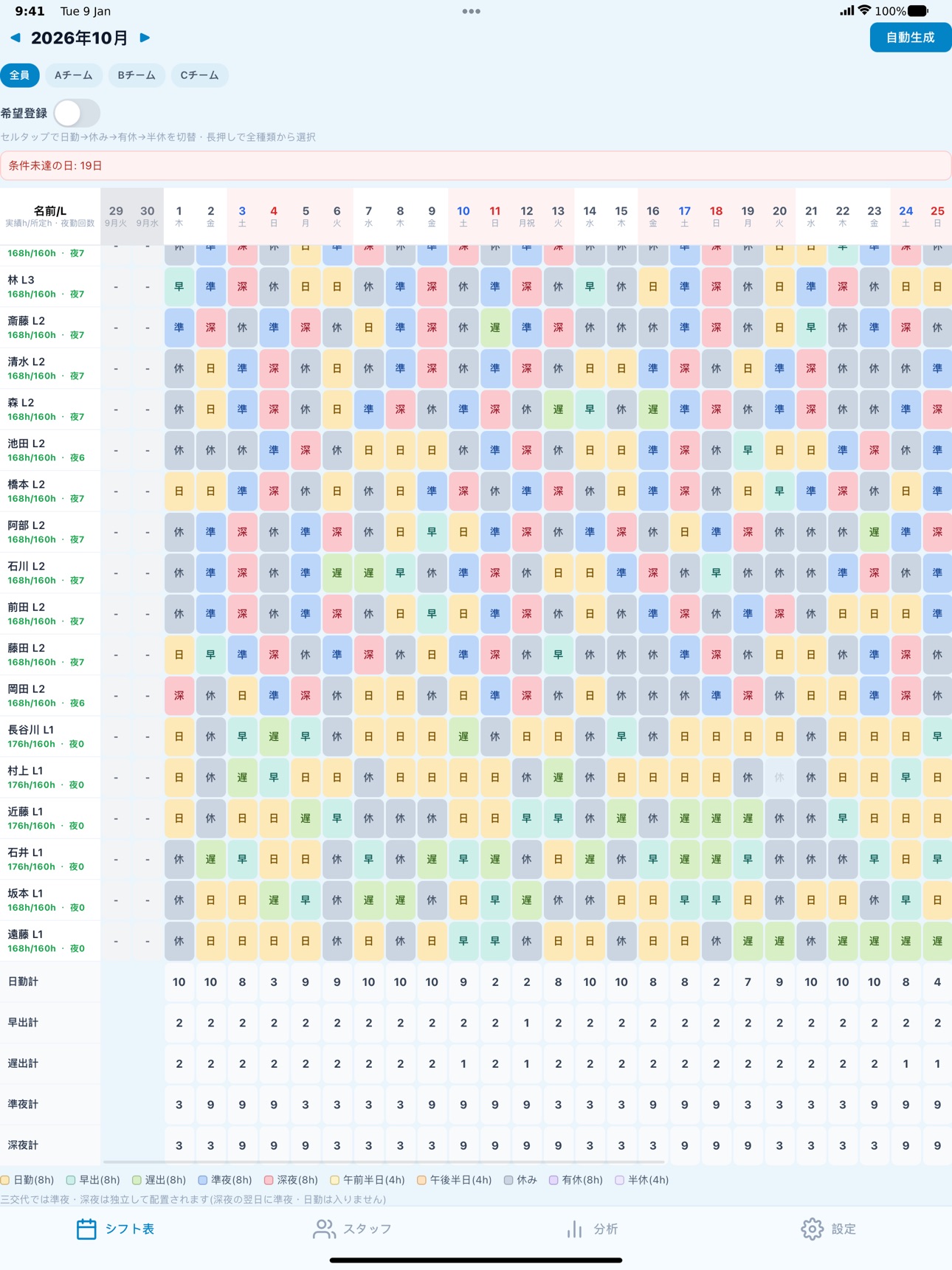Open the シフト表 calendar tab icon

[x=86, y=1229]
